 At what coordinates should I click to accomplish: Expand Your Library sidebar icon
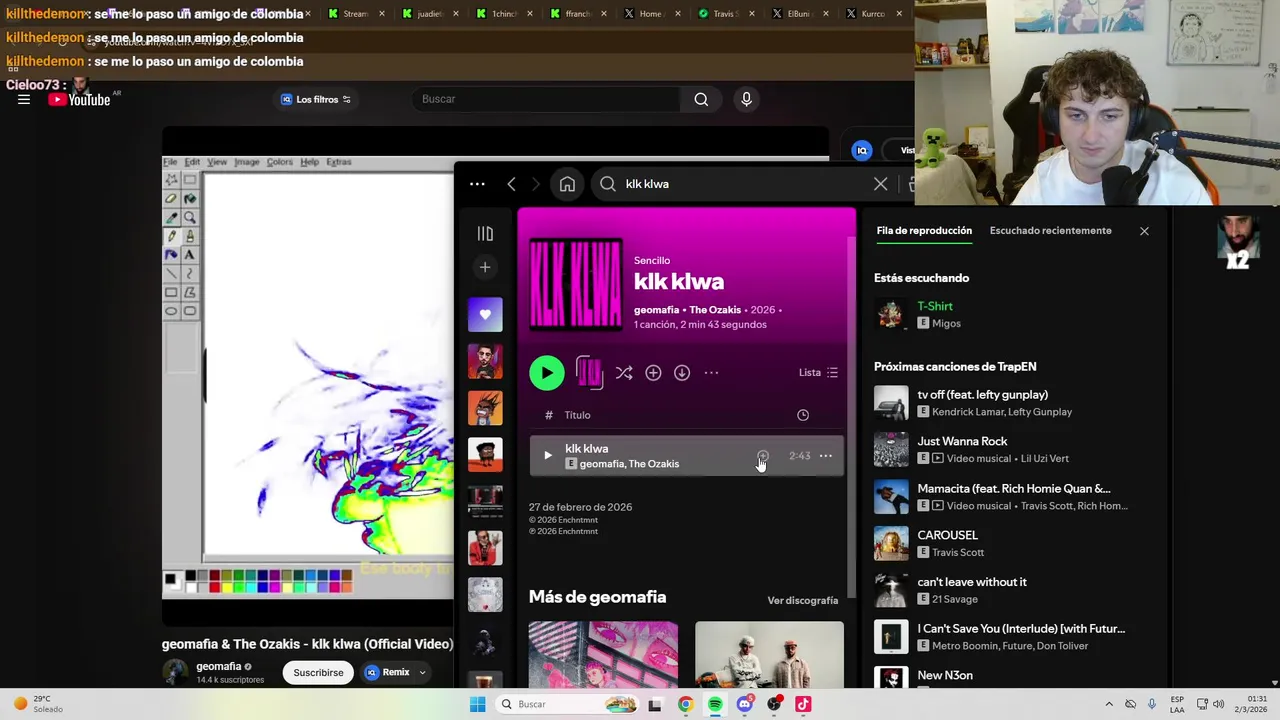pyautogui.click(x=485, y=234)
